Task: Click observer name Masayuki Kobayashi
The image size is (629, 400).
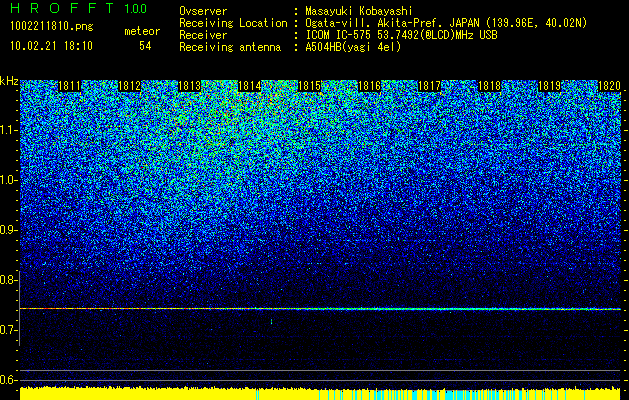Action: [x=359, y=11]
